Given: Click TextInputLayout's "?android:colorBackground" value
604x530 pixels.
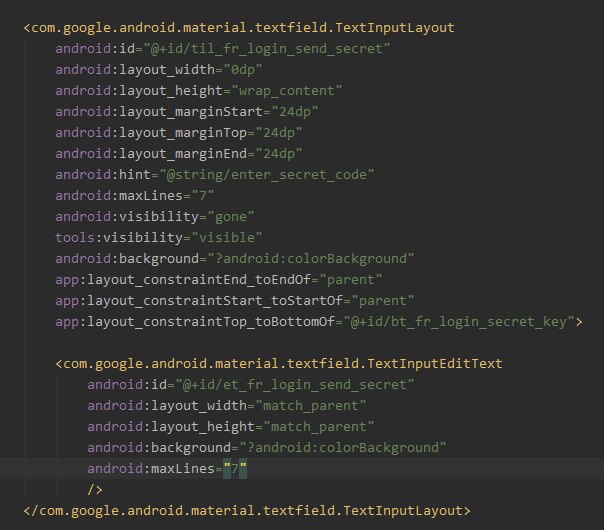Looking at the screenshot, I should (310, 259).
